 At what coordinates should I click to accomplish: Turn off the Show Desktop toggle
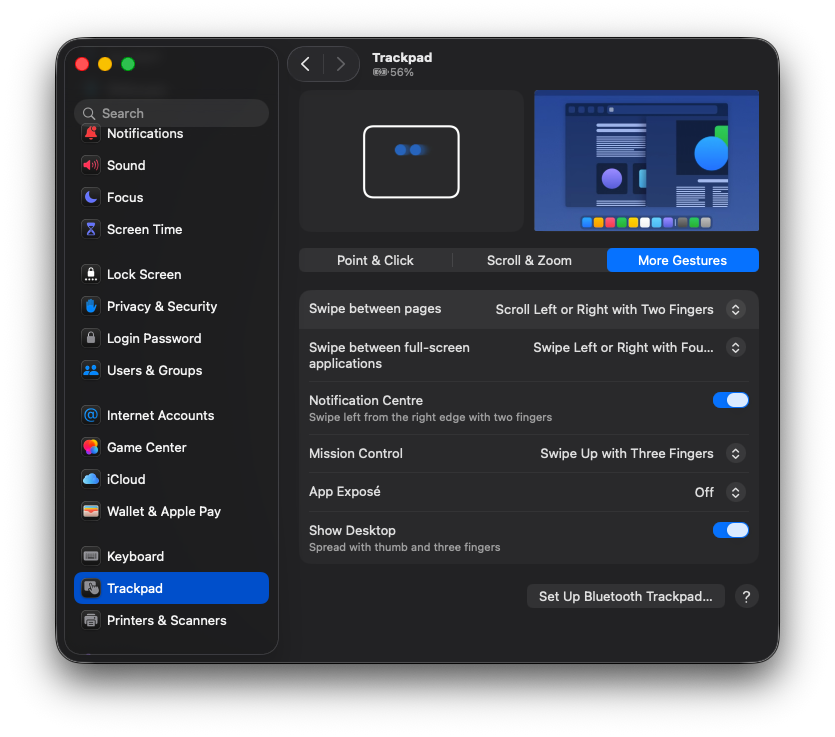730,530
